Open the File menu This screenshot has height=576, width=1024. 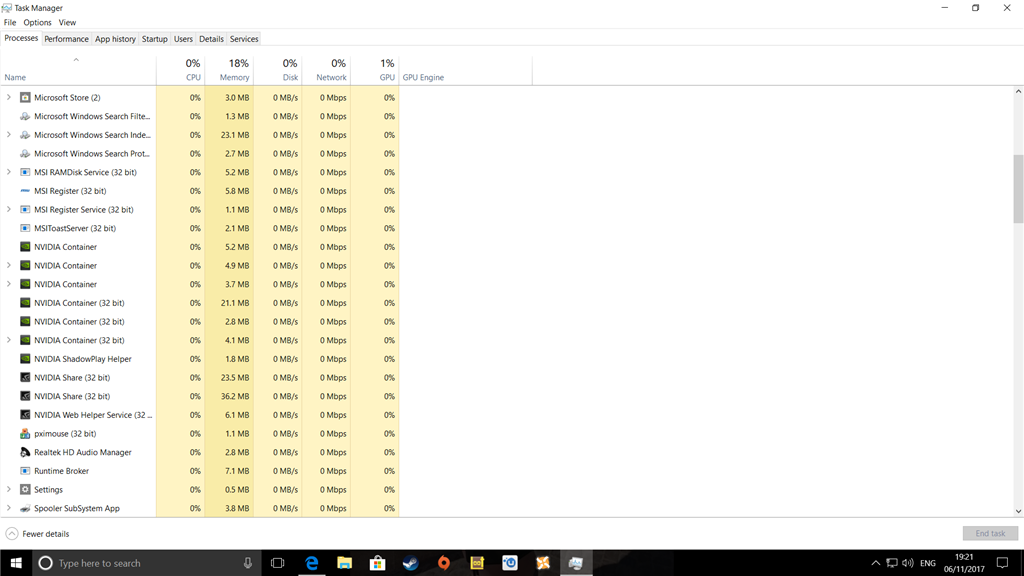pos(10,22)
